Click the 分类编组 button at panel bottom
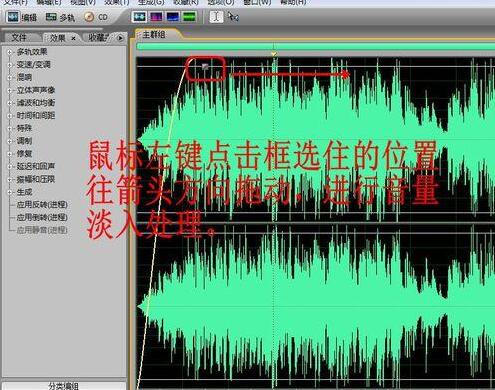Image resolution: width=495 pixels, height=390 pixels. click(63, 386)
